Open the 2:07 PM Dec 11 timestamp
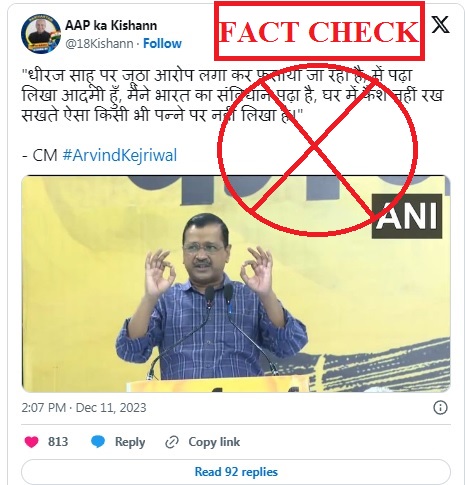Viewport: 465px width, 485px height. pos(84,408)
